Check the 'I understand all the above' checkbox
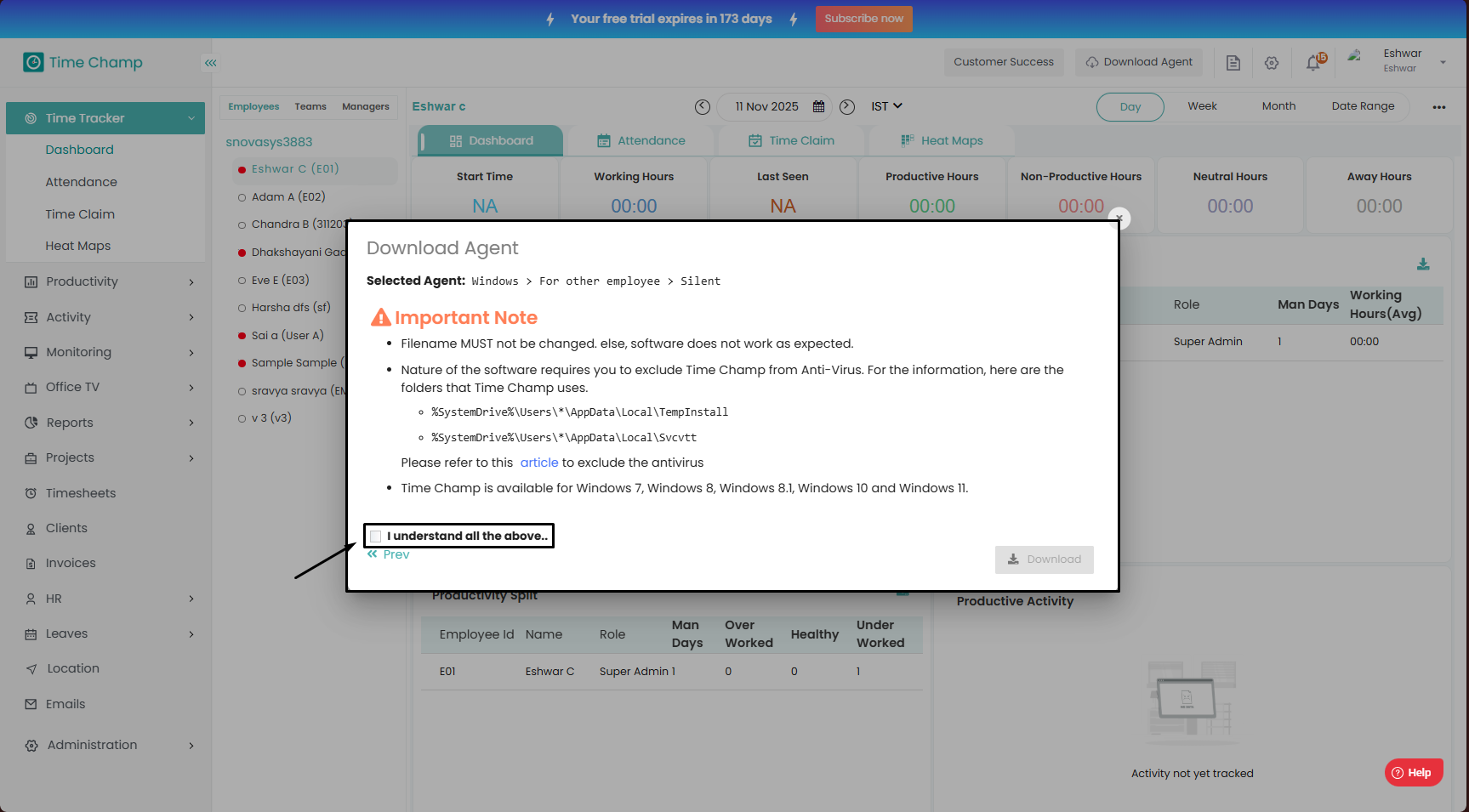The image size is (1469, 812). (x=376, y=537)
